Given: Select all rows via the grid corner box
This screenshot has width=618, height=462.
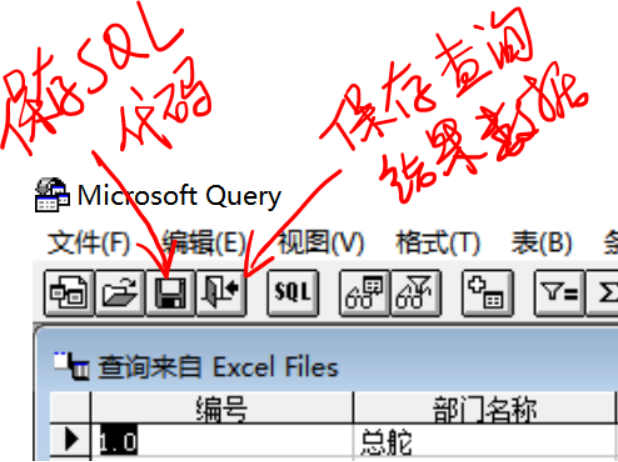Looking at the screenshot, I should pyautogui.click(x=70, y=408).
